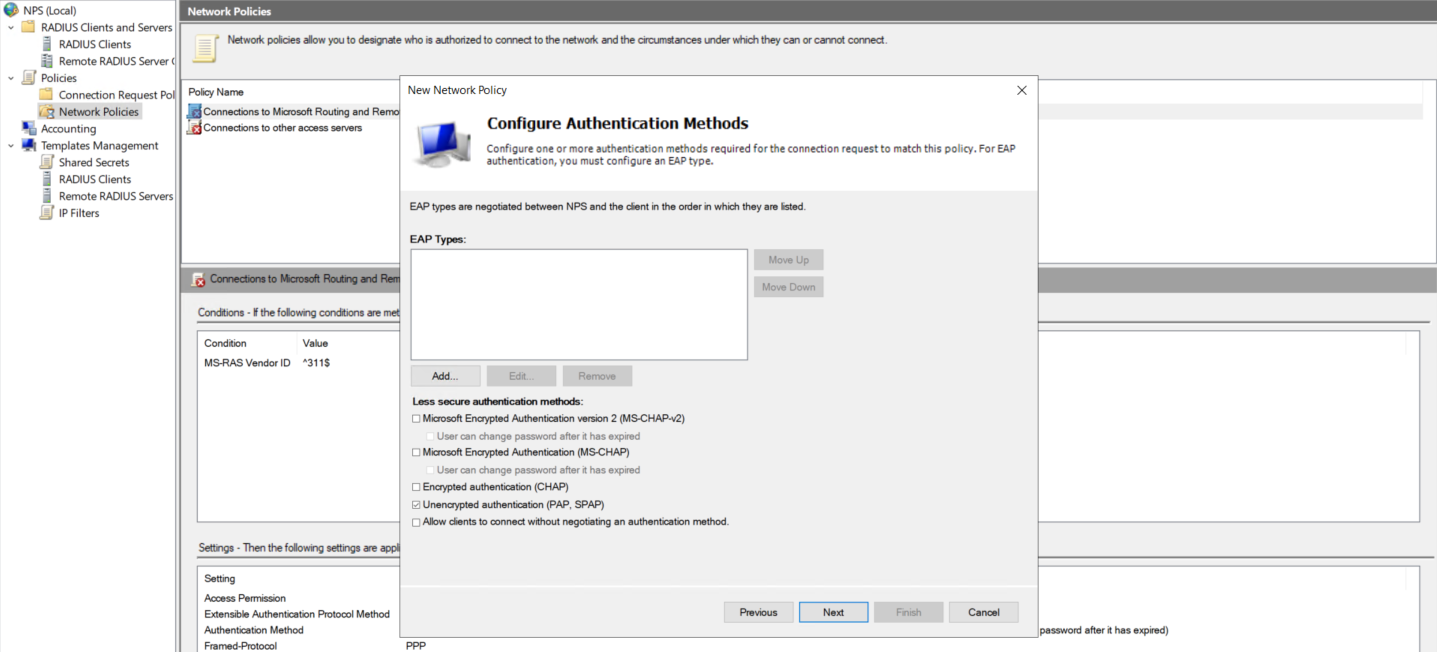This screenshot has width=1437, height=652.
Task: Check the Encrypted authentication (CHAP) box
Action: [416, 487]
